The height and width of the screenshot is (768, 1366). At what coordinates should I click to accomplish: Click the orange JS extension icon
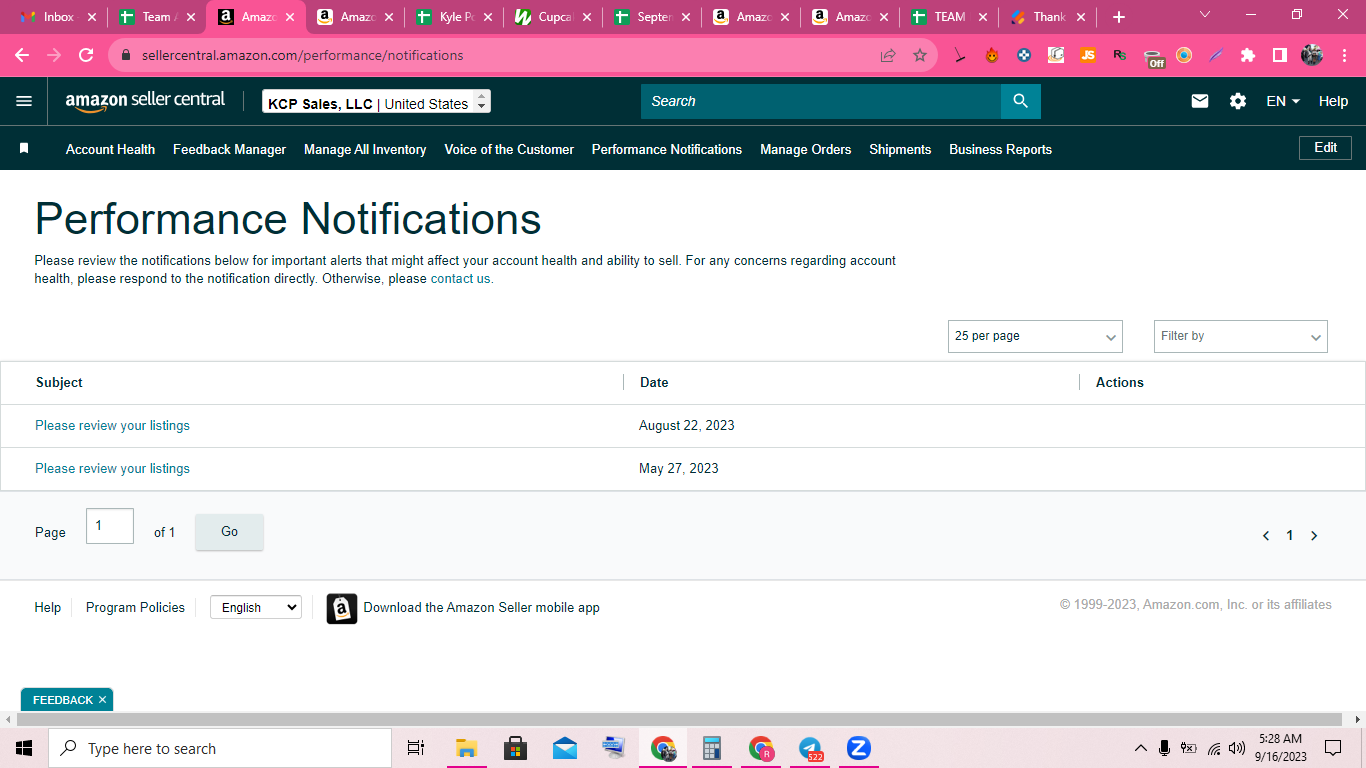coord(1088,56)
